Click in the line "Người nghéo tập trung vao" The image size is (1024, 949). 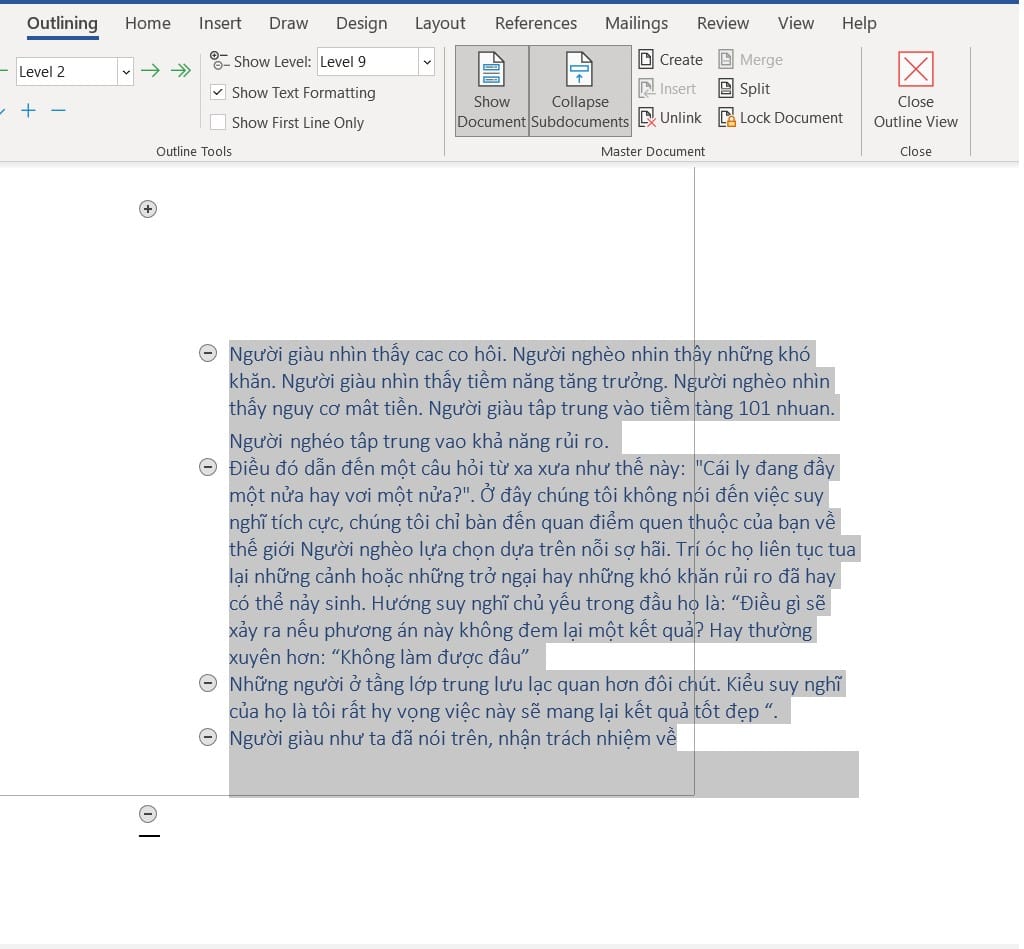(419, 441)
